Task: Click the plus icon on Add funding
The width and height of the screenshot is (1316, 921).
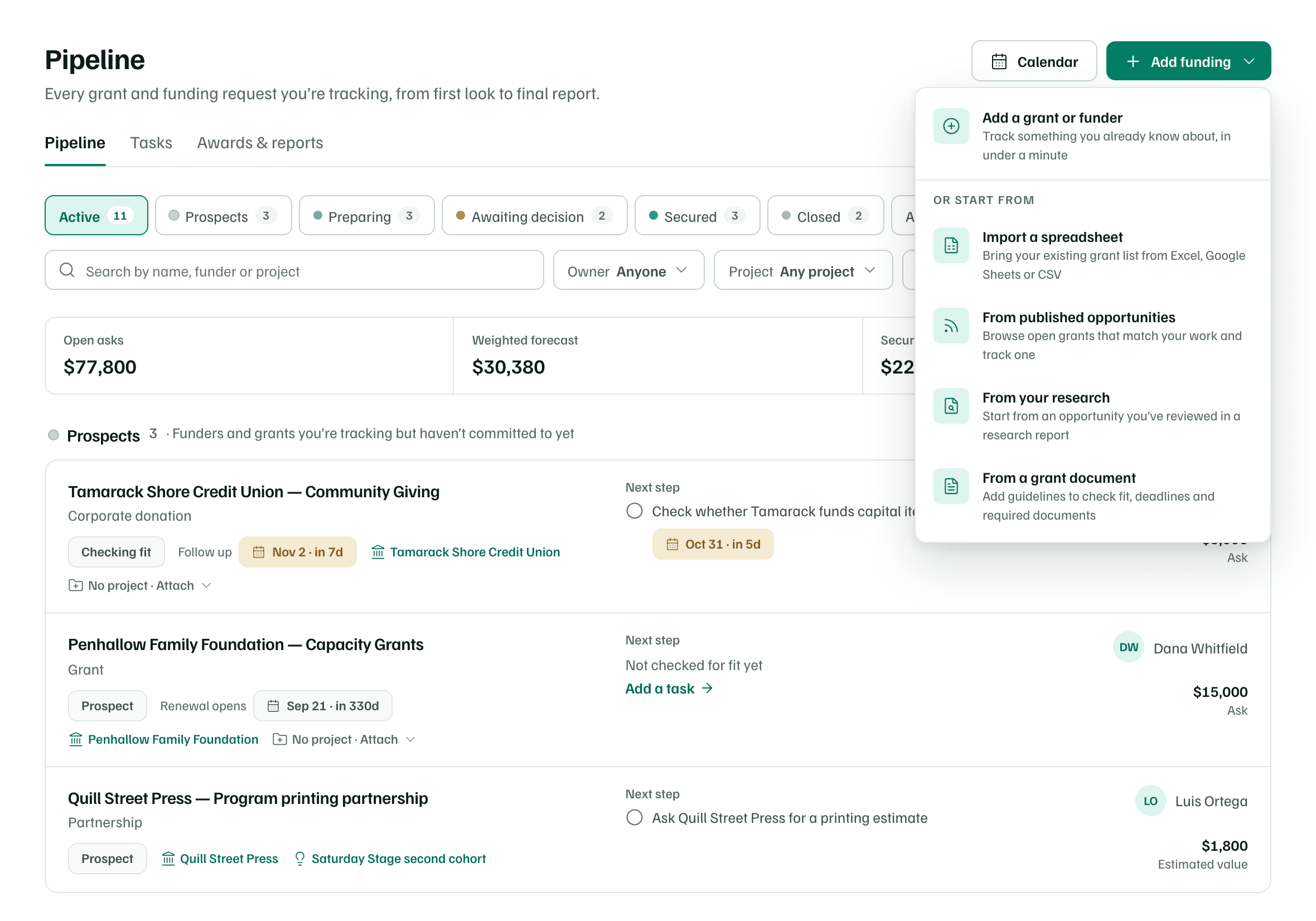Action: [1133, 61]
